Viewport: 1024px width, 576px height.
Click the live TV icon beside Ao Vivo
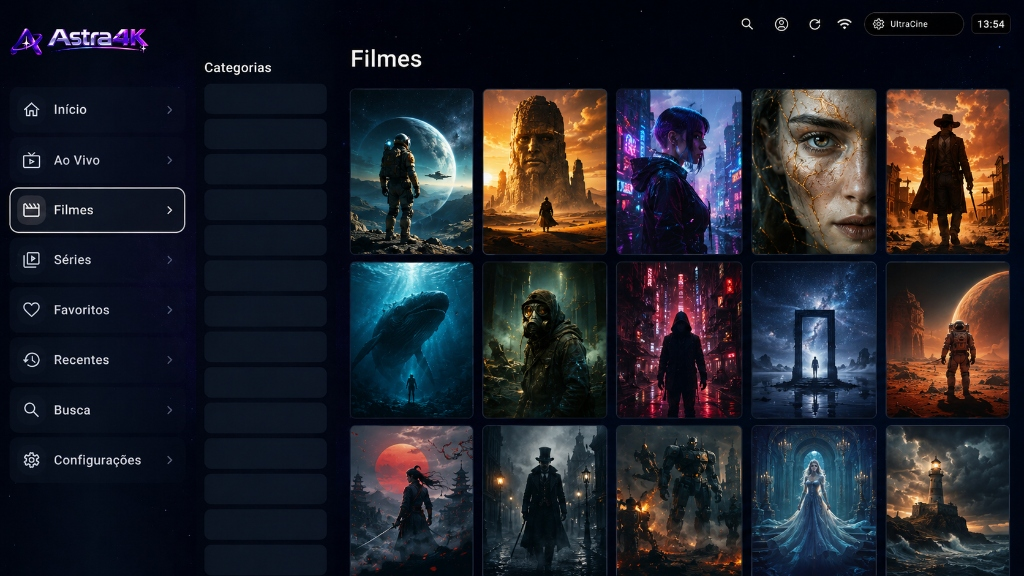coord(31,160)
